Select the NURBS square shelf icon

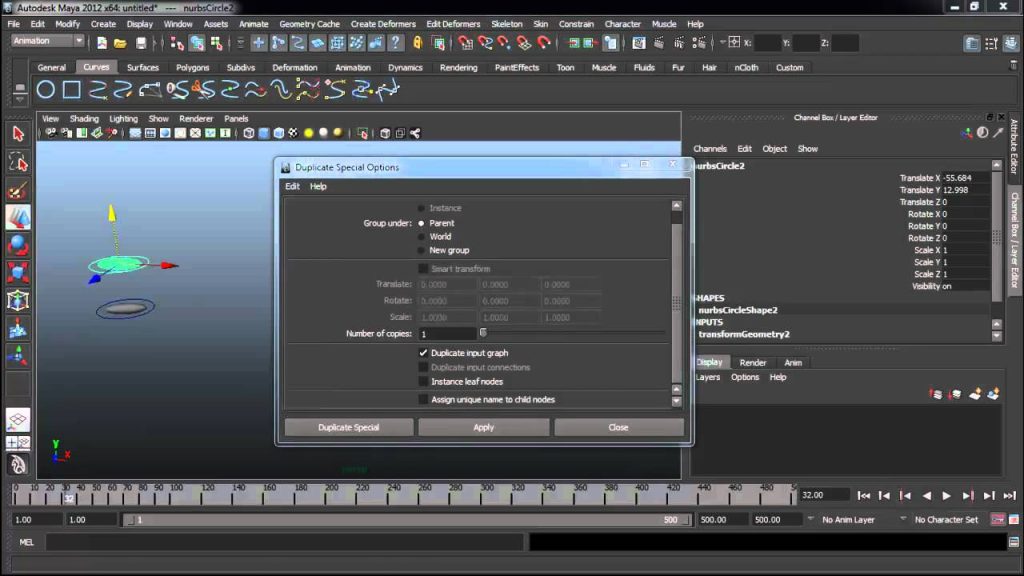pos(72,89)
